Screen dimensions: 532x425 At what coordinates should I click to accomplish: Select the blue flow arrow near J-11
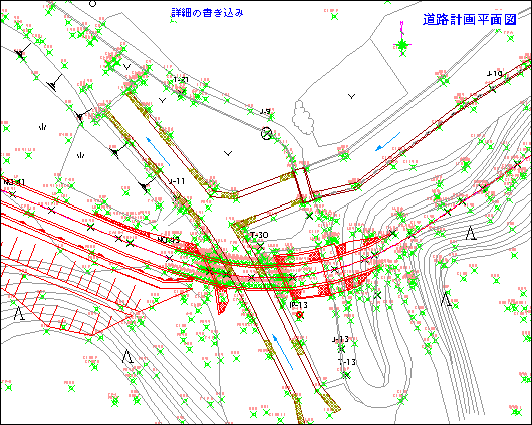tap(158, 151)
